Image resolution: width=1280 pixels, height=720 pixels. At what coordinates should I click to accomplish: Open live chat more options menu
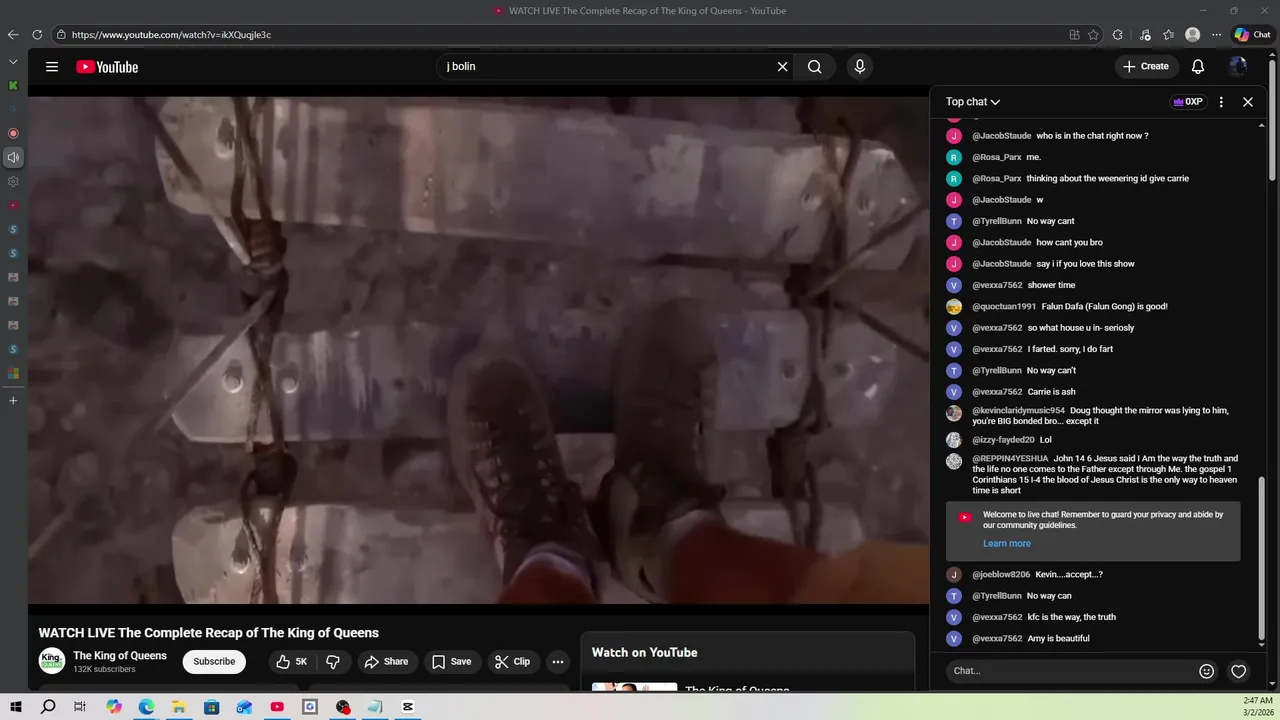pyautogui.click(x=1221, y=102)
